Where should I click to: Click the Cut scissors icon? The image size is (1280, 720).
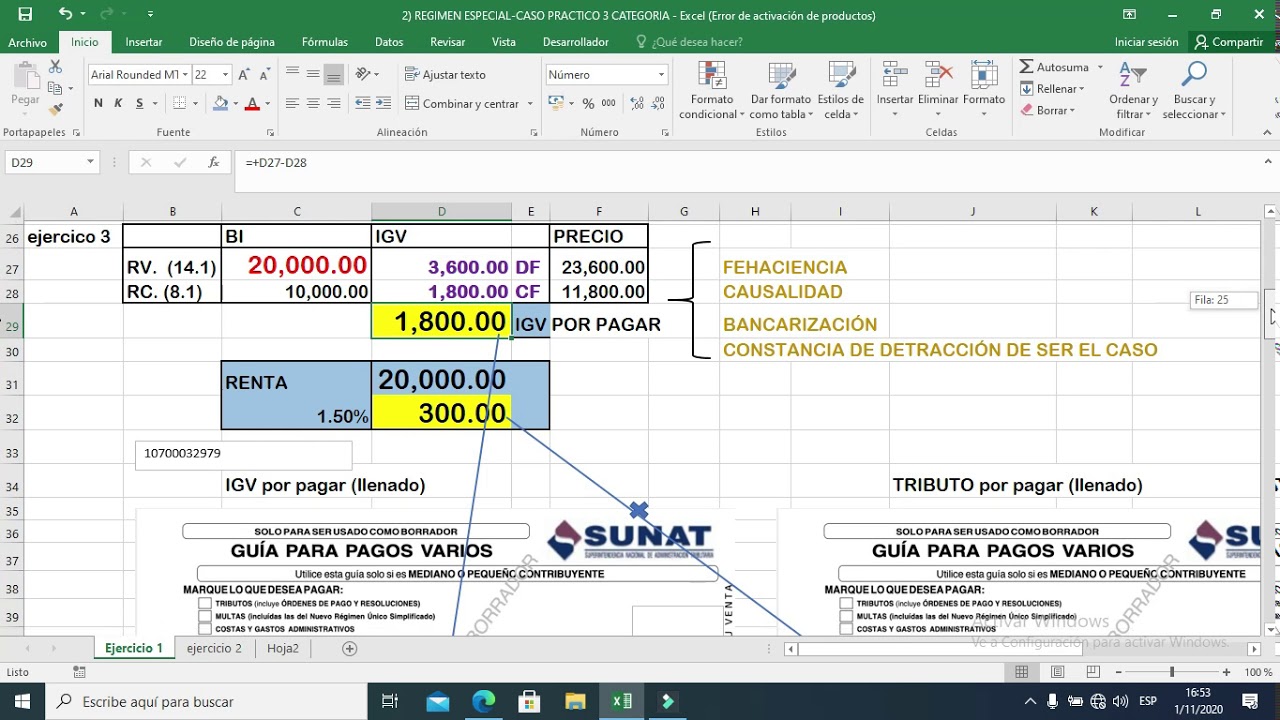point(55,67)
